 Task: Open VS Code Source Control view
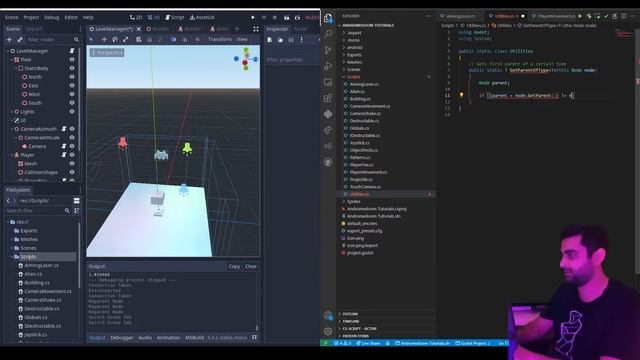click(328, 50)
